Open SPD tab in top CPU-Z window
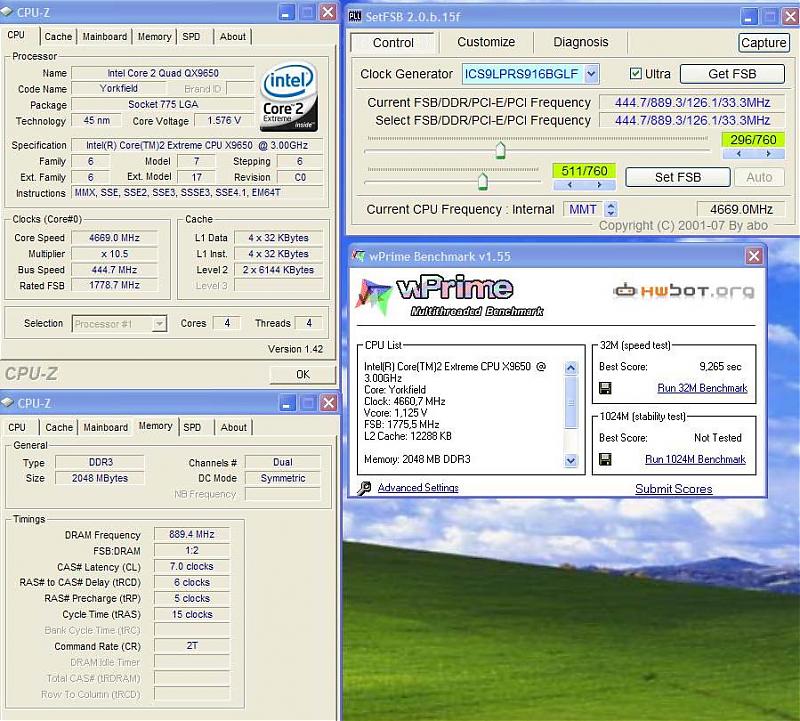This screenshot has height=721, width=800. pyautogui.click(x=191, y=37)
